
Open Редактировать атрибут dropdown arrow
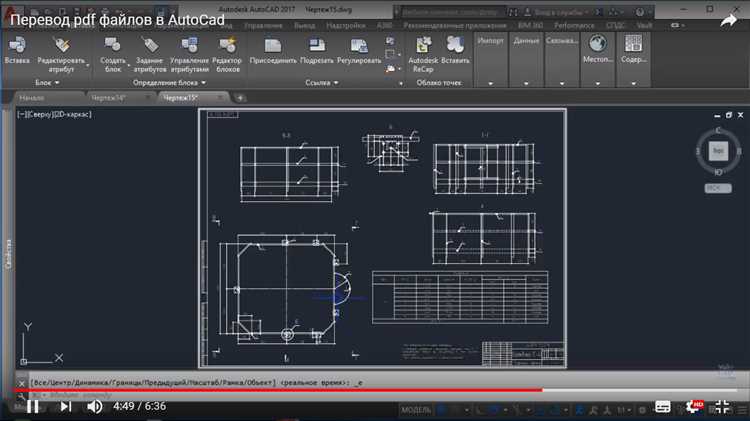tap(88, 66)
